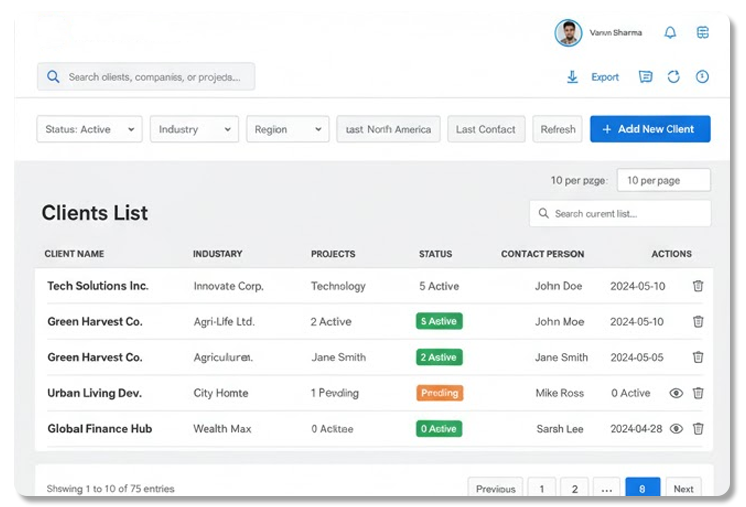Toggle view eye for Urban Living Dev.
The width and height of the screenshot is (746, 507).
[676, 393]
